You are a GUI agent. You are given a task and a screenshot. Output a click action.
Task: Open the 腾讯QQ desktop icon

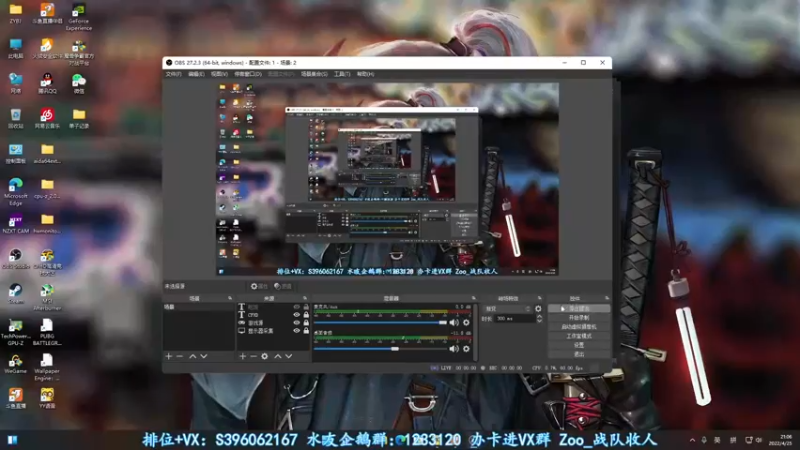pyautogui.click(x=47, y=84)
